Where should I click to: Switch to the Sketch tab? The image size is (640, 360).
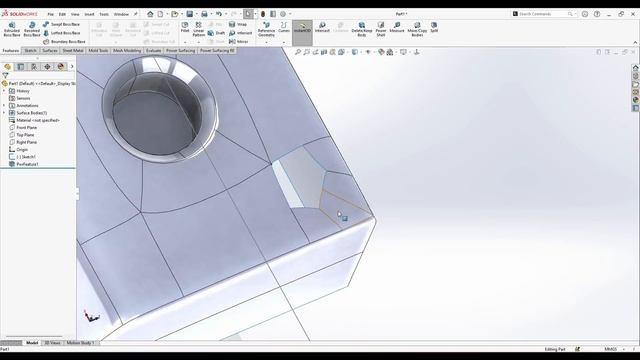click(x=30, y=51)
